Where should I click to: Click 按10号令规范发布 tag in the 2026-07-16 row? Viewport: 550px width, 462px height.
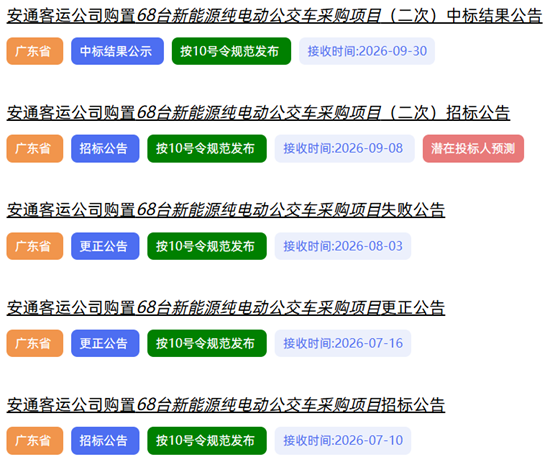207,343
